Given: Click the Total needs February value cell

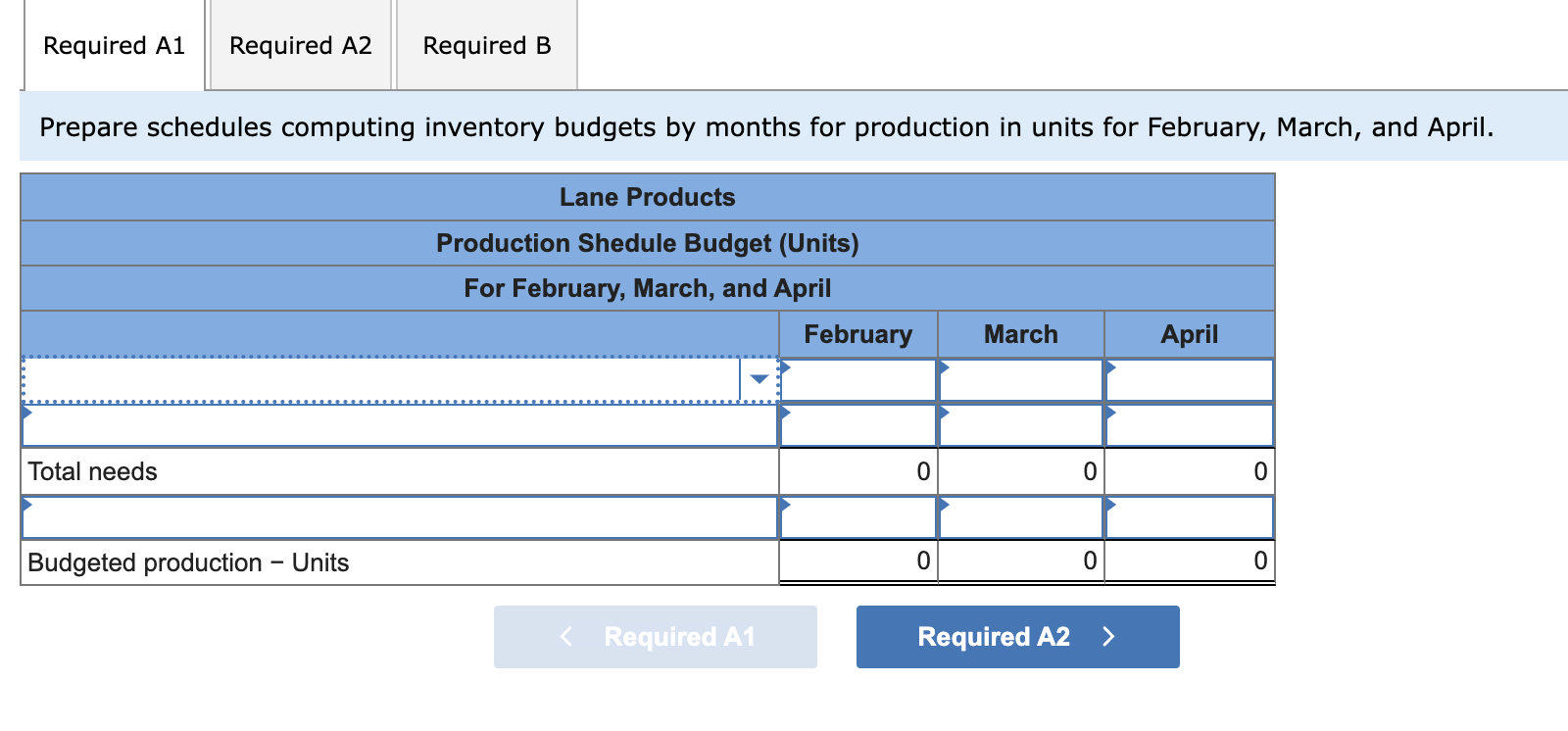Looking at the screenshot, I should 858,471.
